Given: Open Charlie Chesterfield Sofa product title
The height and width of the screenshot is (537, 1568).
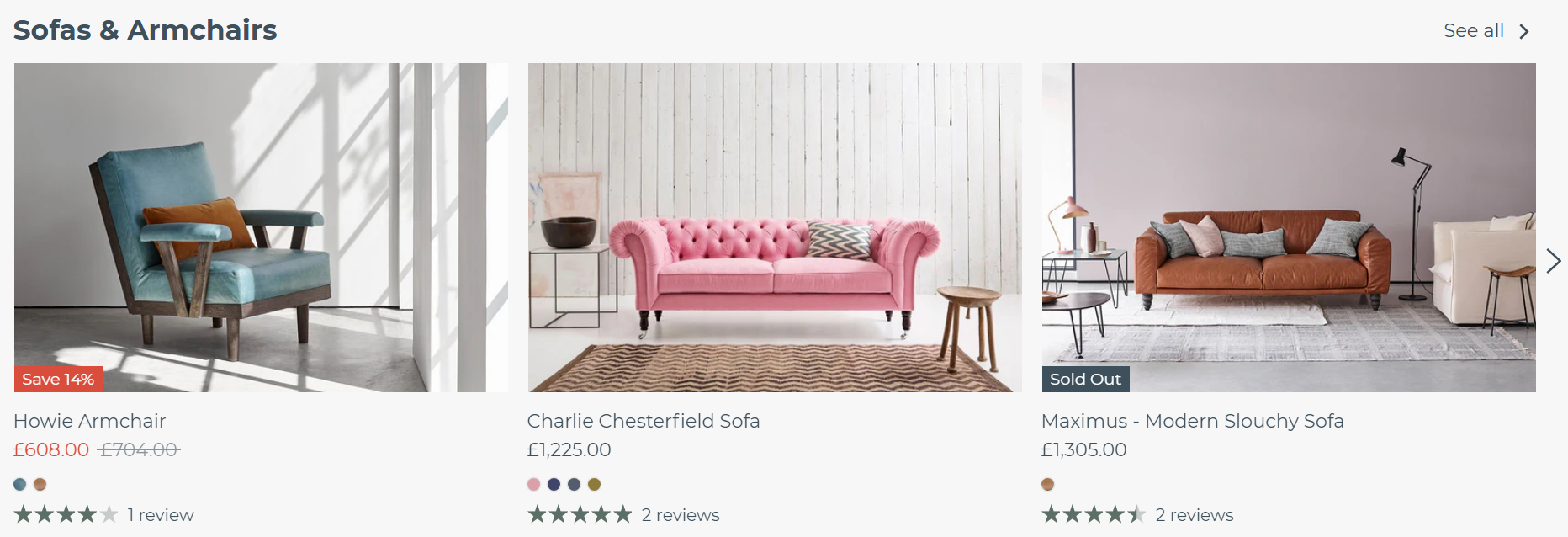Looking at the screenshot, I should point(644,421).
